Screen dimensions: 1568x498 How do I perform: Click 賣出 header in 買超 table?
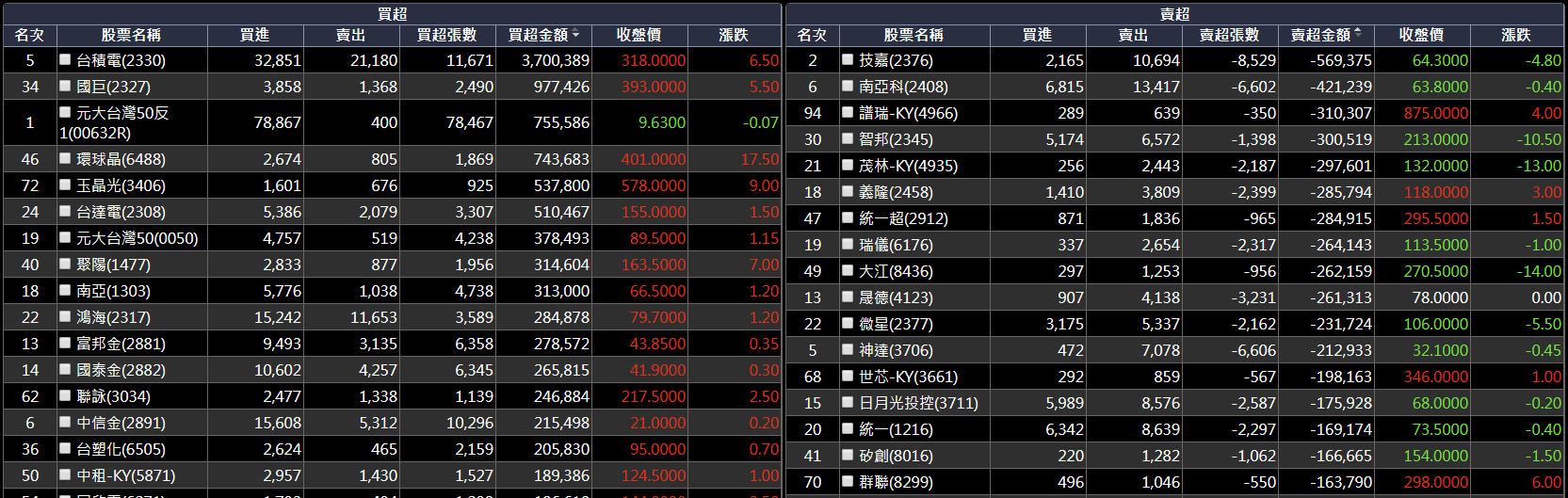coord(351,35)
